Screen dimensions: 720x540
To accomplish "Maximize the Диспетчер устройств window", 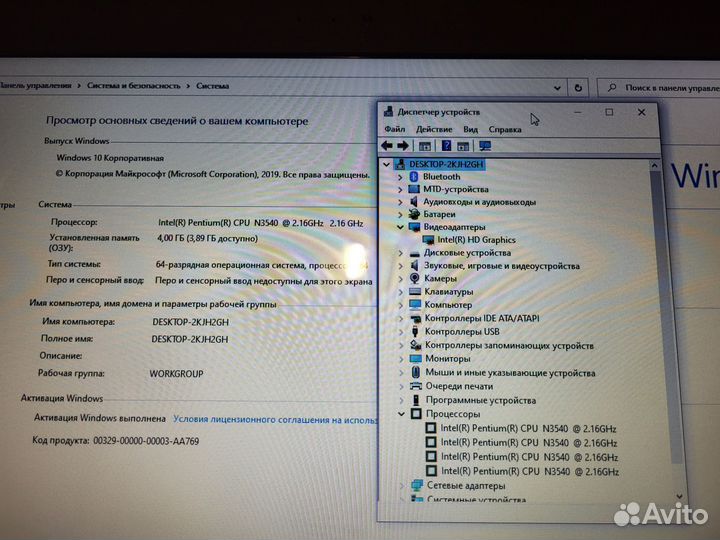I will (609, 112).
